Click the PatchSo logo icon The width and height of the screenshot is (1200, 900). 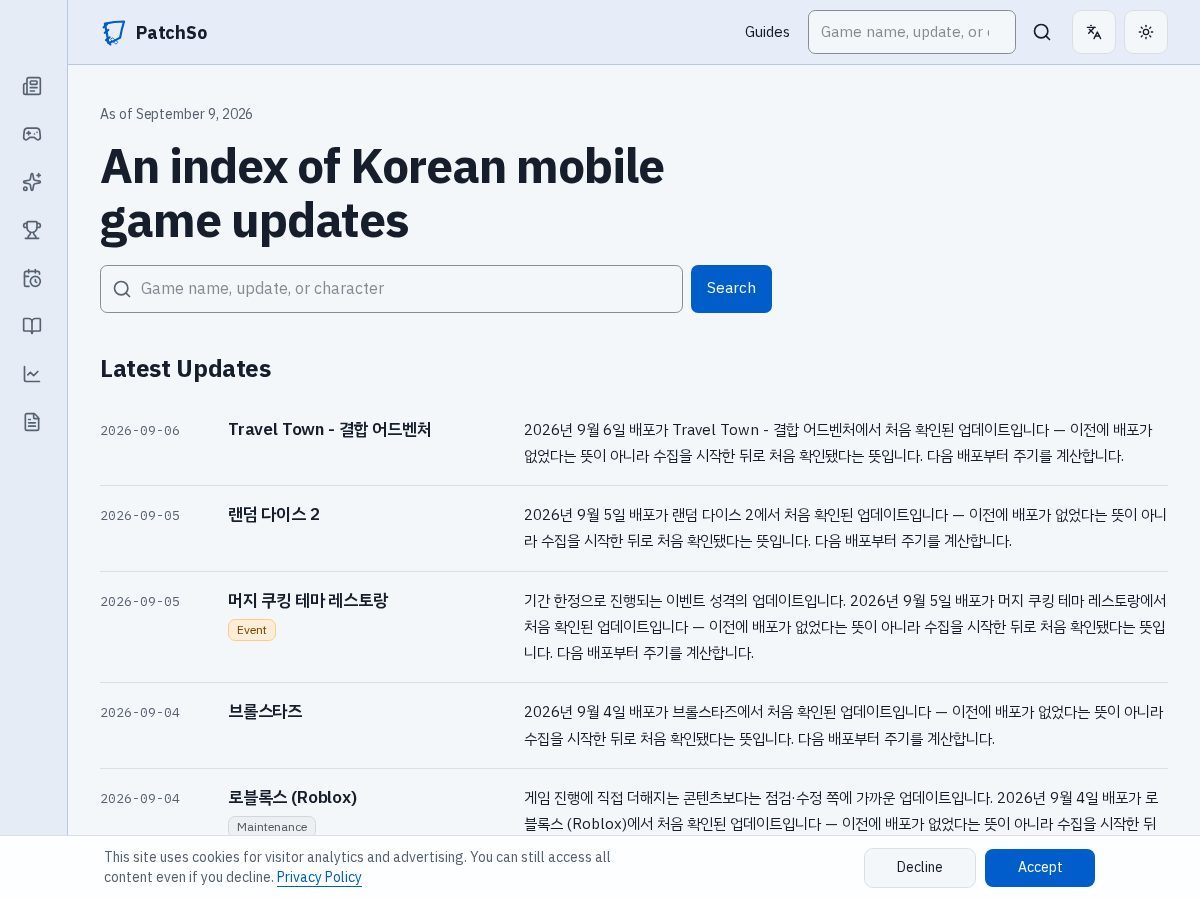click(x=114, y=32)
